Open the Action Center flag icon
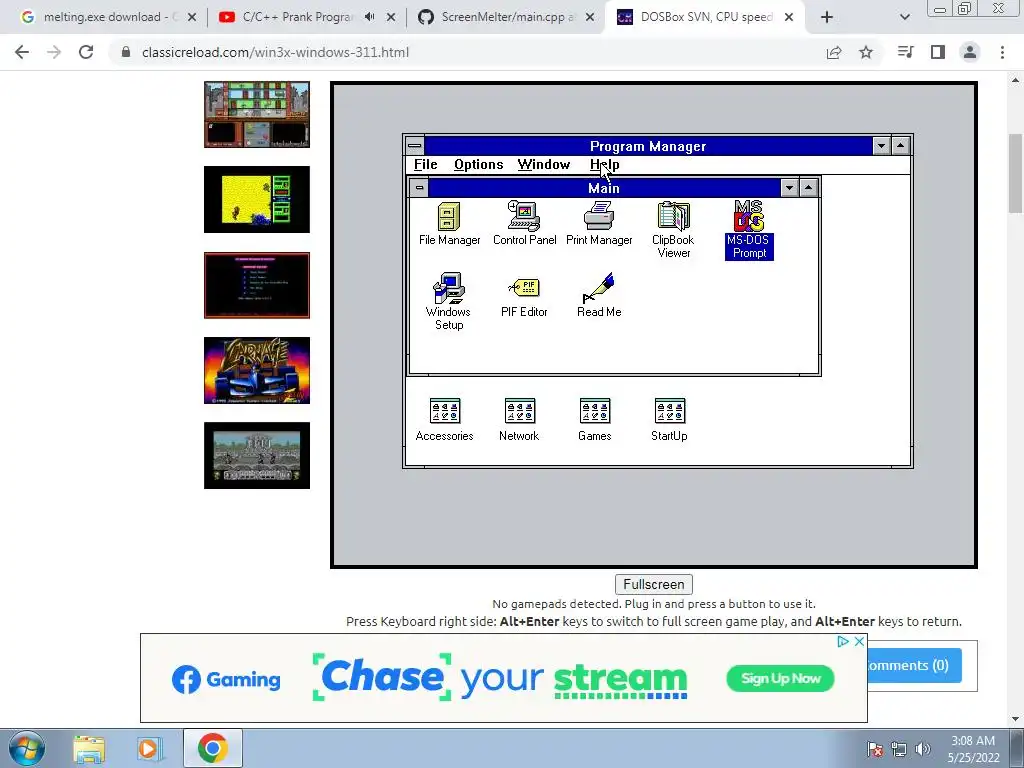Viewport: 1024px width, 768px height. coord(875,749)
